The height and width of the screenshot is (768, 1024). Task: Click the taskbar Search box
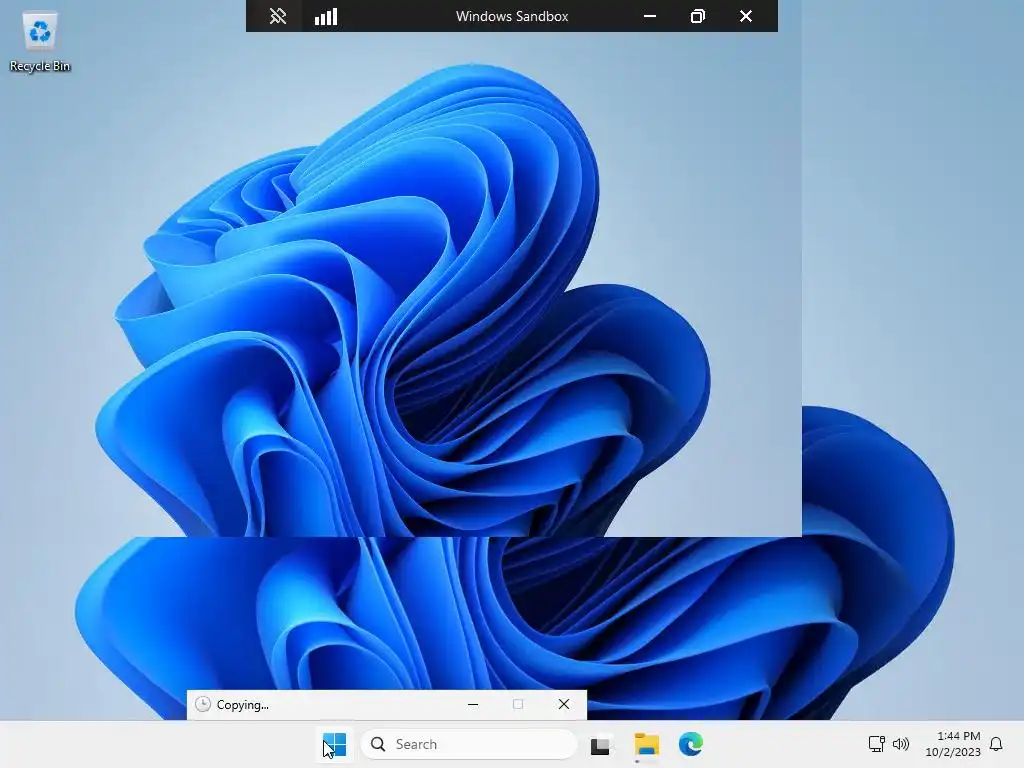[x=469, y=744]
